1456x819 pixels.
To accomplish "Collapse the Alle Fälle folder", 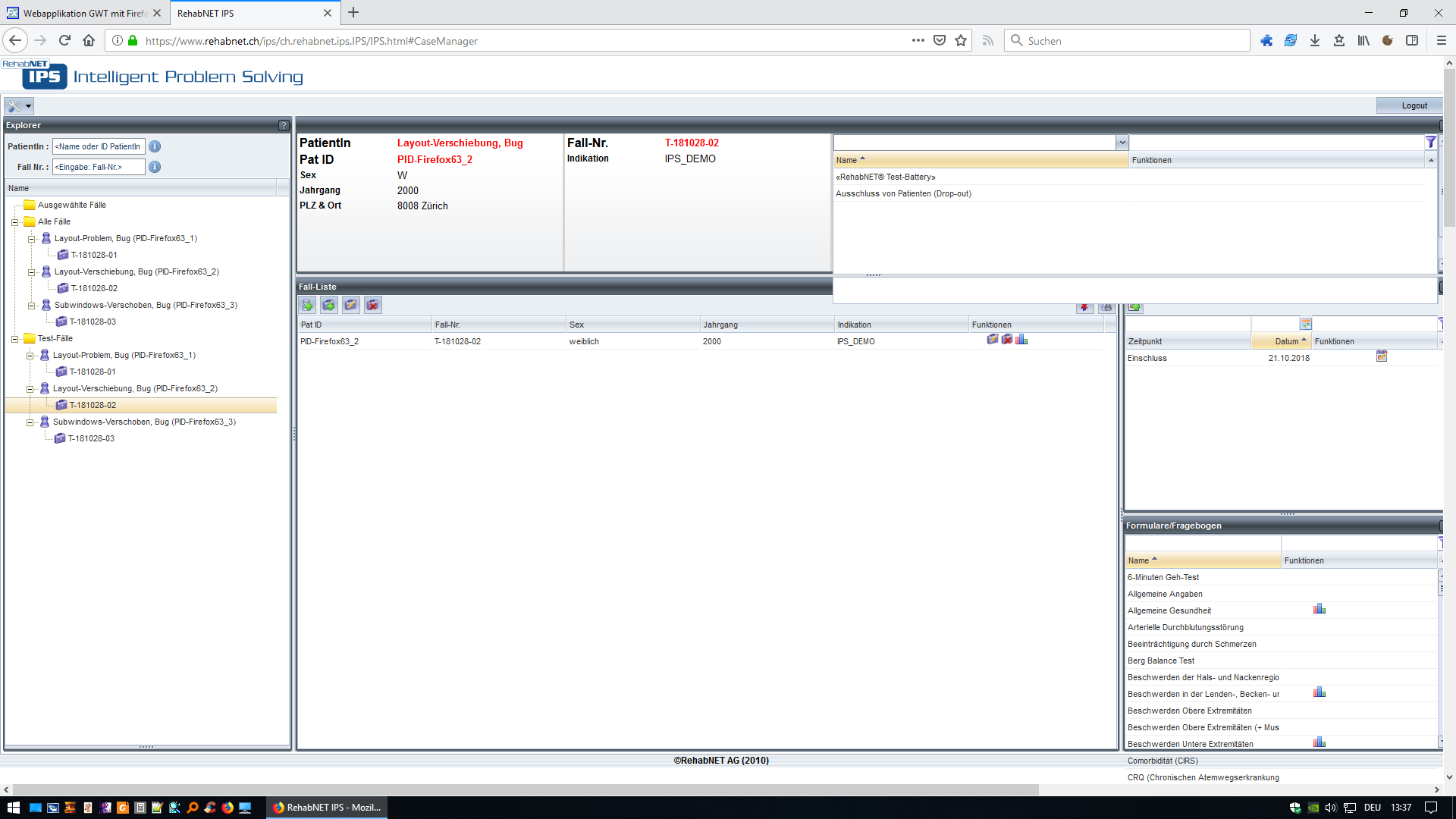I will pyautogui.click(x=14, y=222).
